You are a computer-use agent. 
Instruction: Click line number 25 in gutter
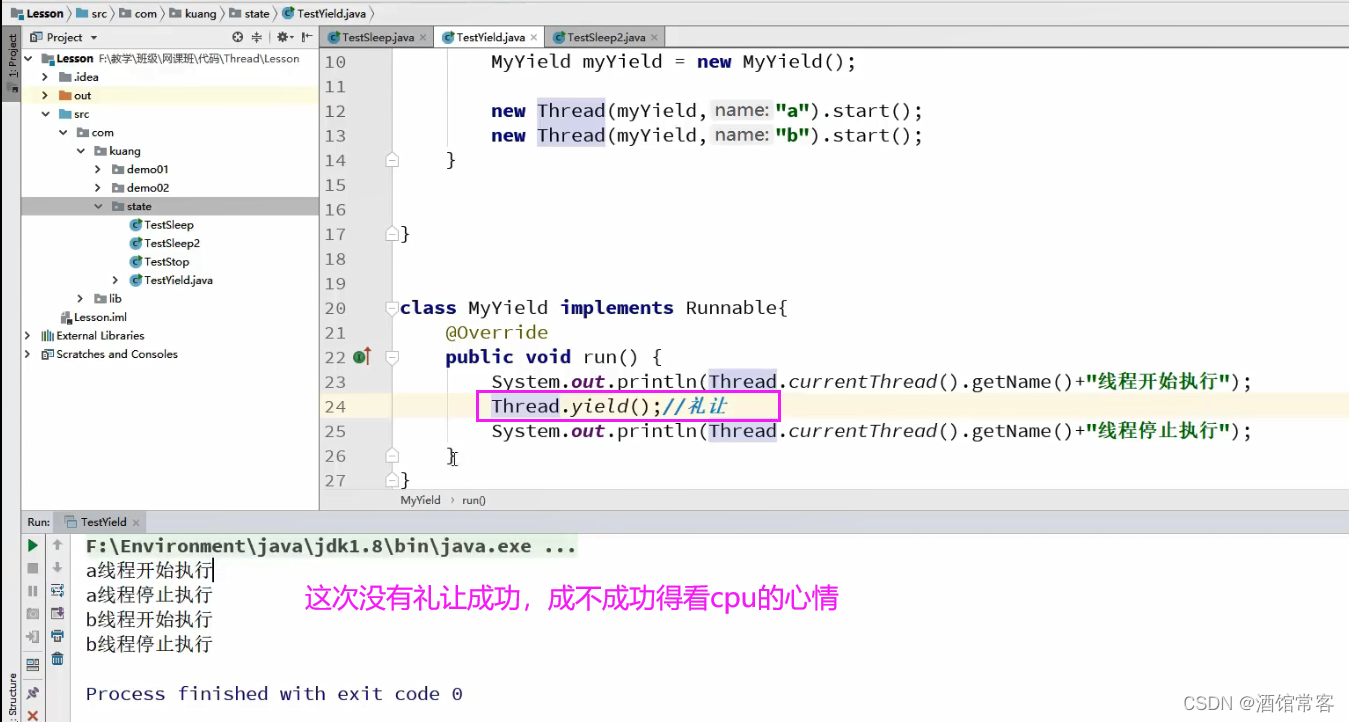335,431
